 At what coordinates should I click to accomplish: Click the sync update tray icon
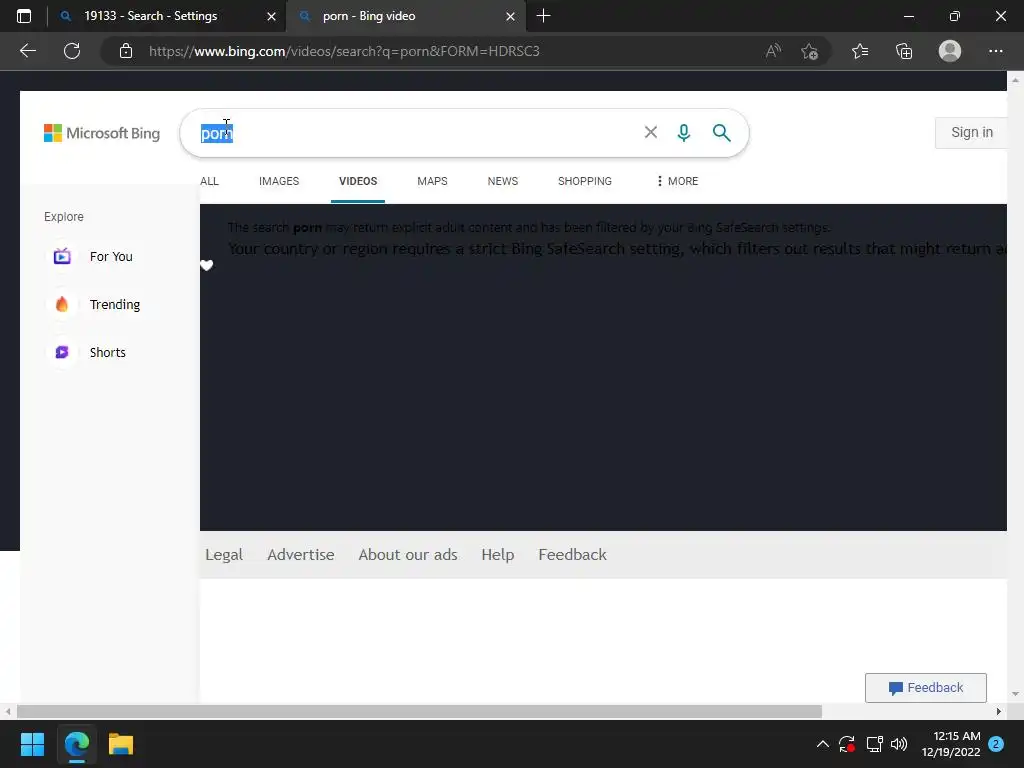pos(846,744)
